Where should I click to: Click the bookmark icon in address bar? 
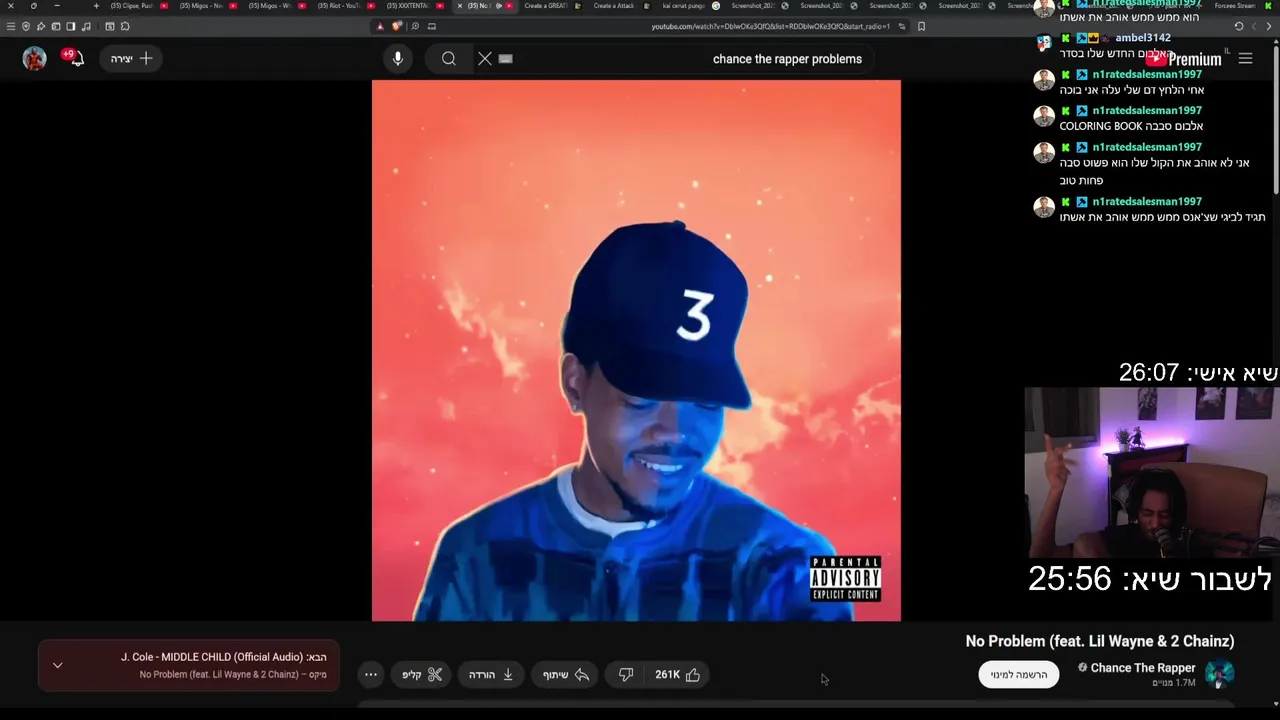[x=921, y=26]
